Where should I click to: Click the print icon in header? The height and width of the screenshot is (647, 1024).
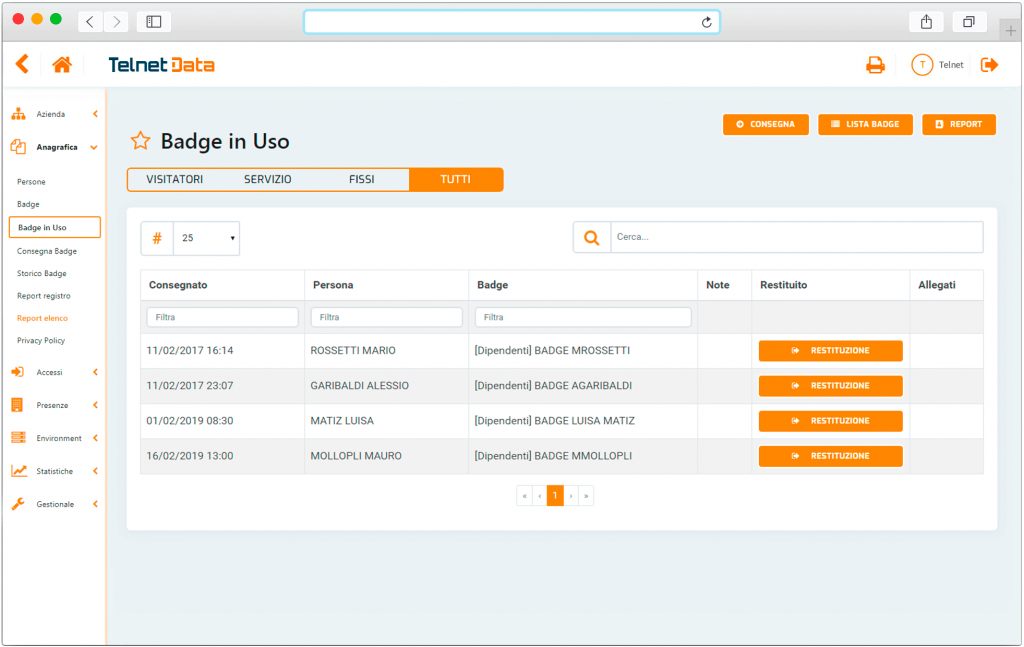point(875,65)
